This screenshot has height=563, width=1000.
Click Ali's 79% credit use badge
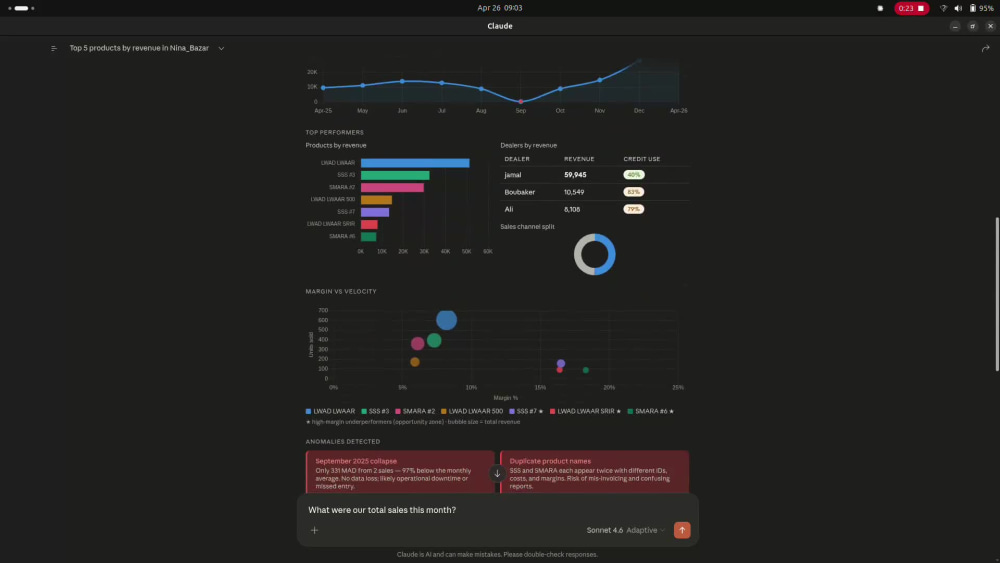[634, 209]
